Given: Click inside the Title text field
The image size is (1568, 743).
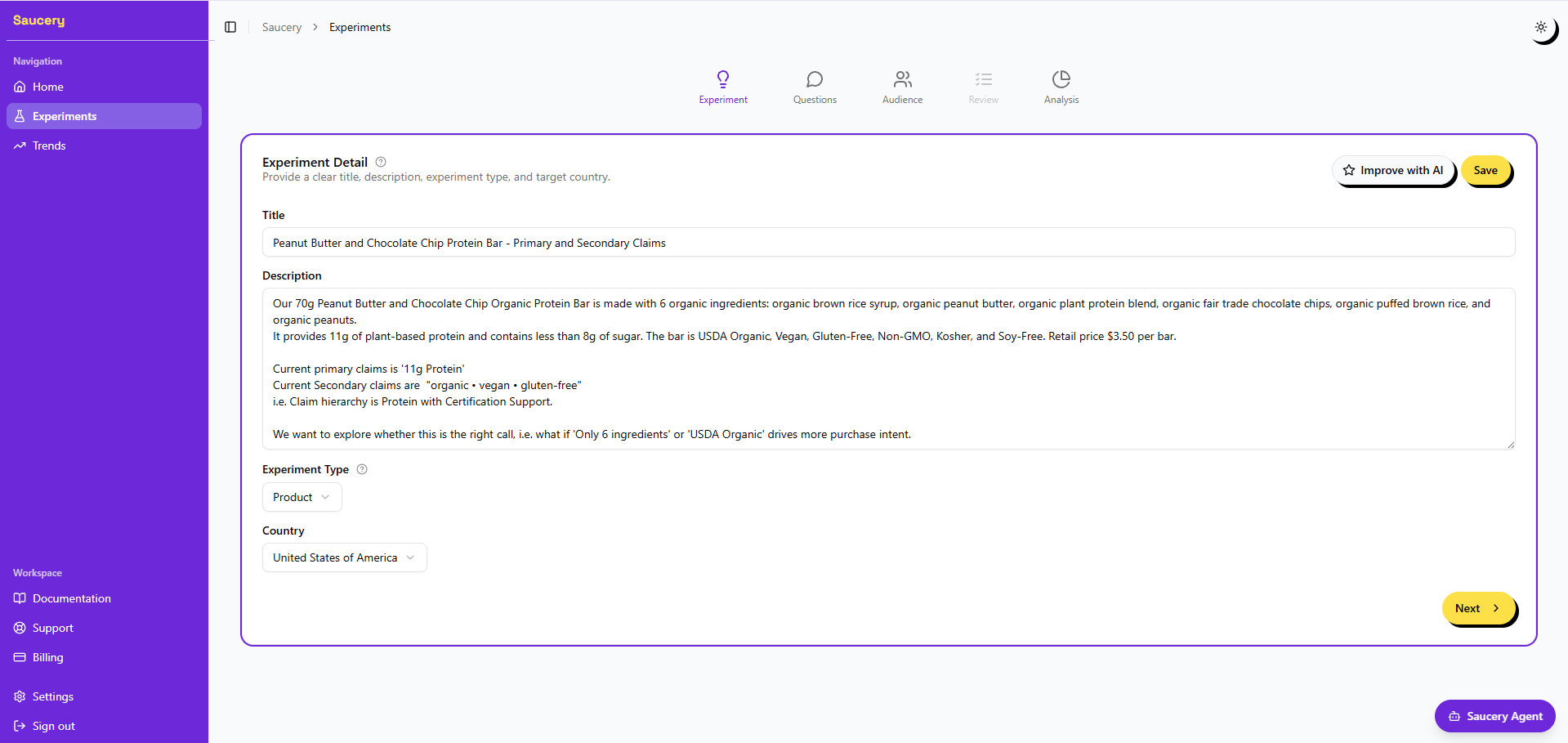Looking at the screenshot, I should 887,242.
